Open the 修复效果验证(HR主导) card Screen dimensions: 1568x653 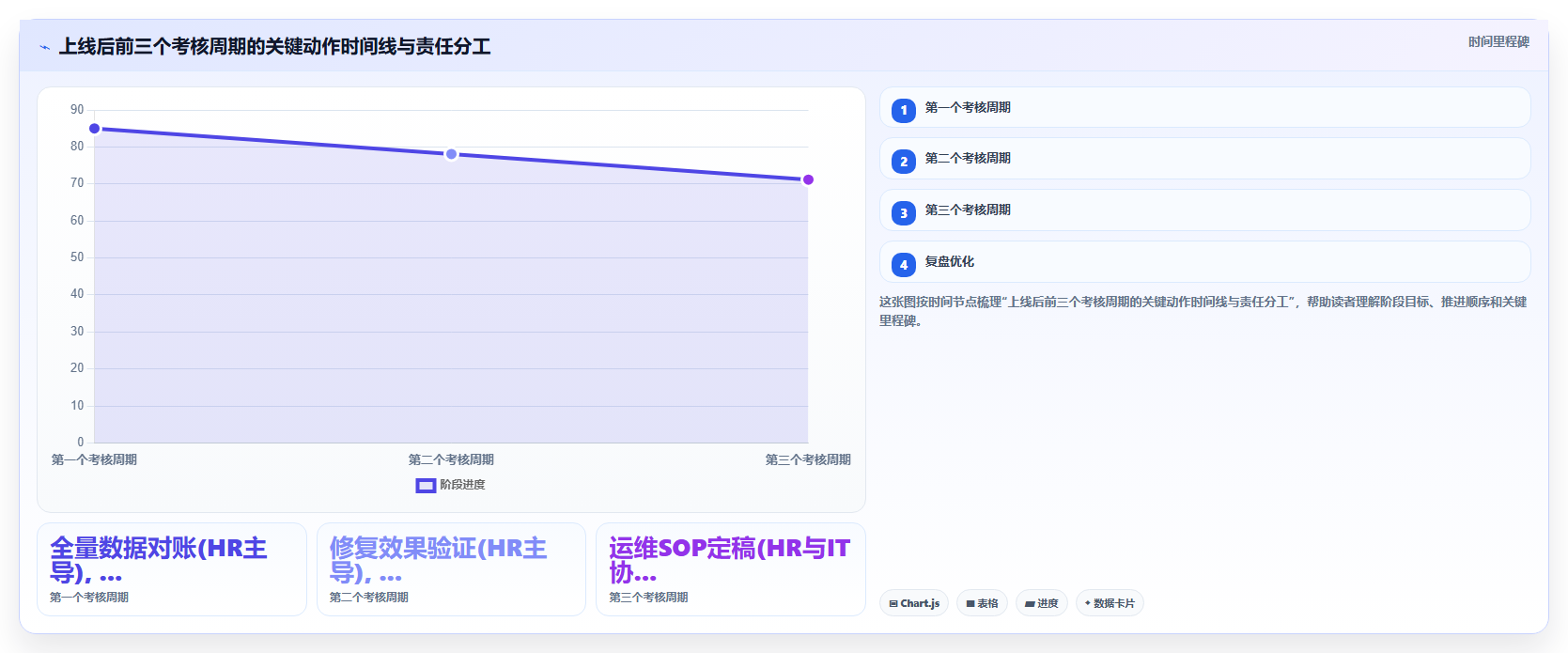tap(451, 569)
